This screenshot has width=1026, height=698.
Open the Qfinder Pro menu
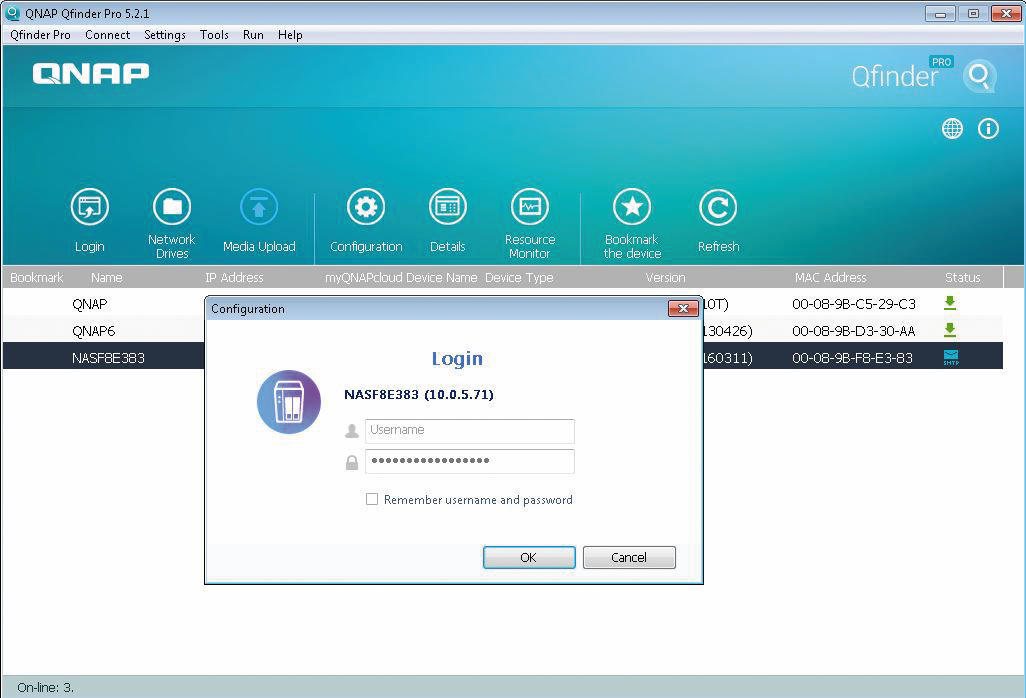40,35
